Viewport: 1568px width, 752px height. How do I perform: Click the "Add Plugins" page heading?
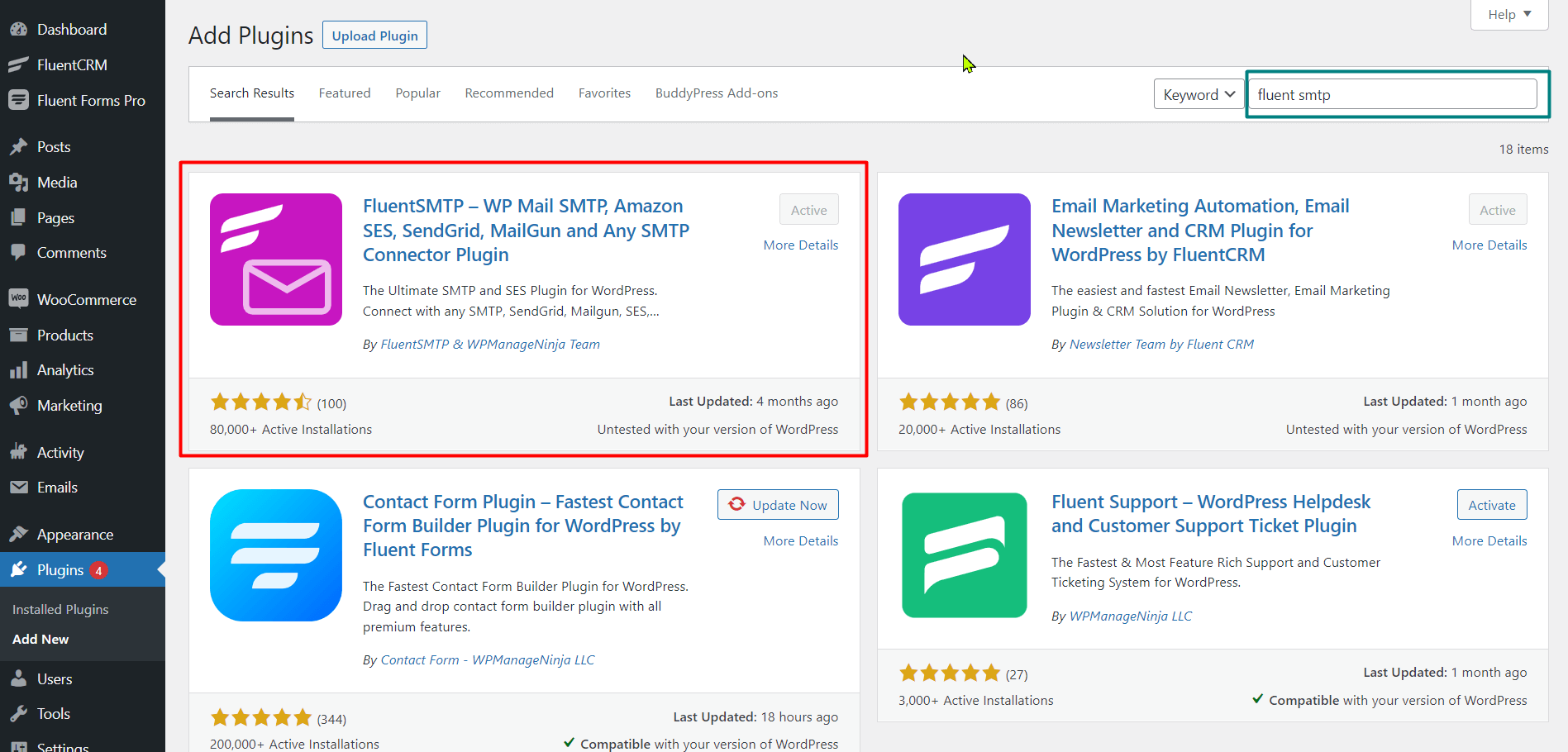click(251, 36)
